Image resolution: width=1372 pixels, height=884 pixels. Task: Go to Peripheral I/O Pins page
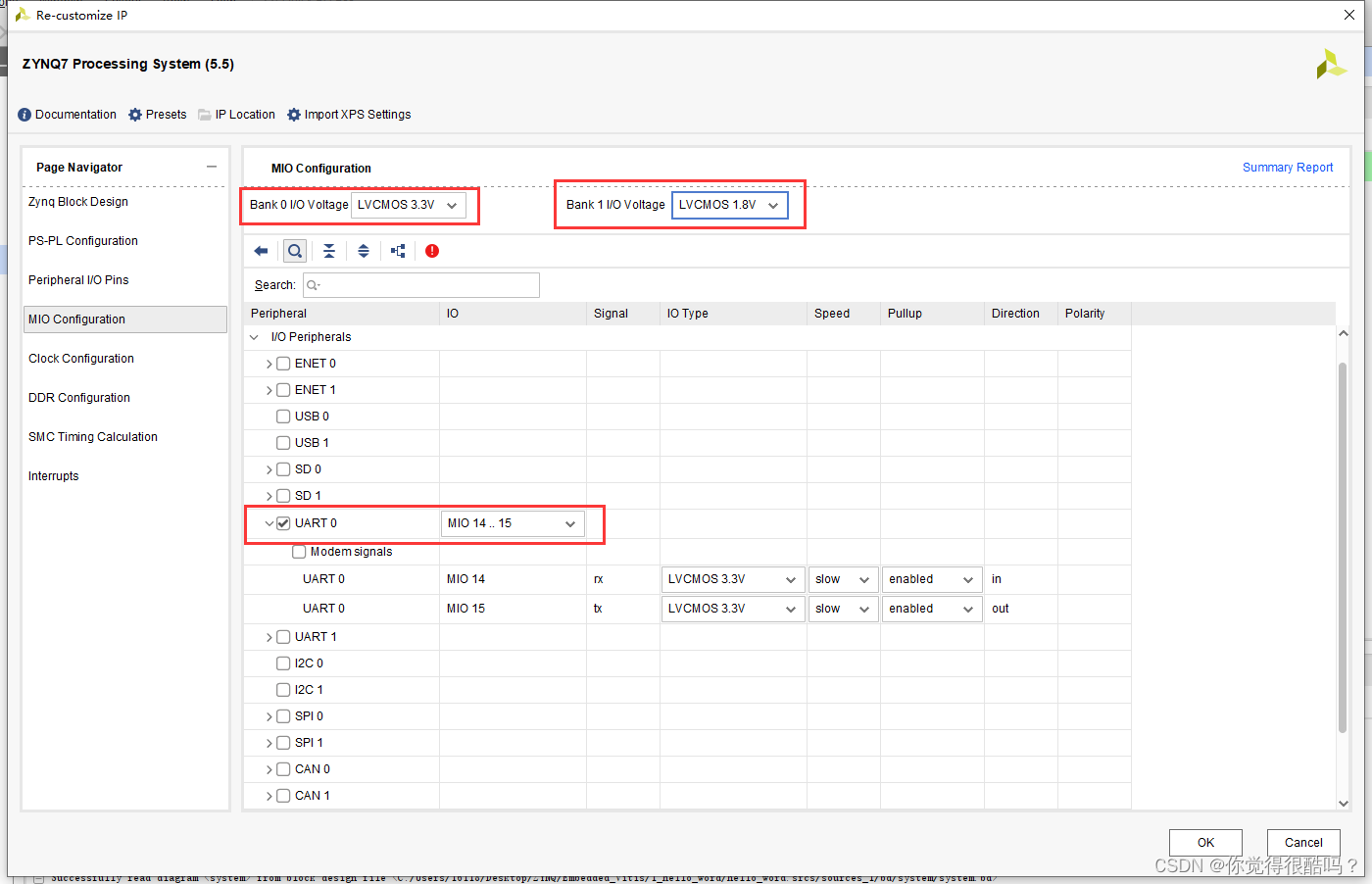pos(78,280)
